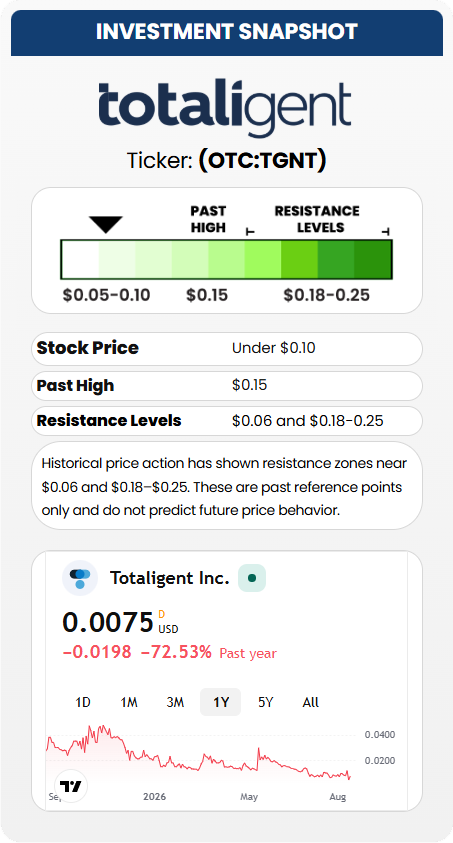Click the white $0.05-0.10 swatch
453x843 pixels.
click(x=81, y=259)
